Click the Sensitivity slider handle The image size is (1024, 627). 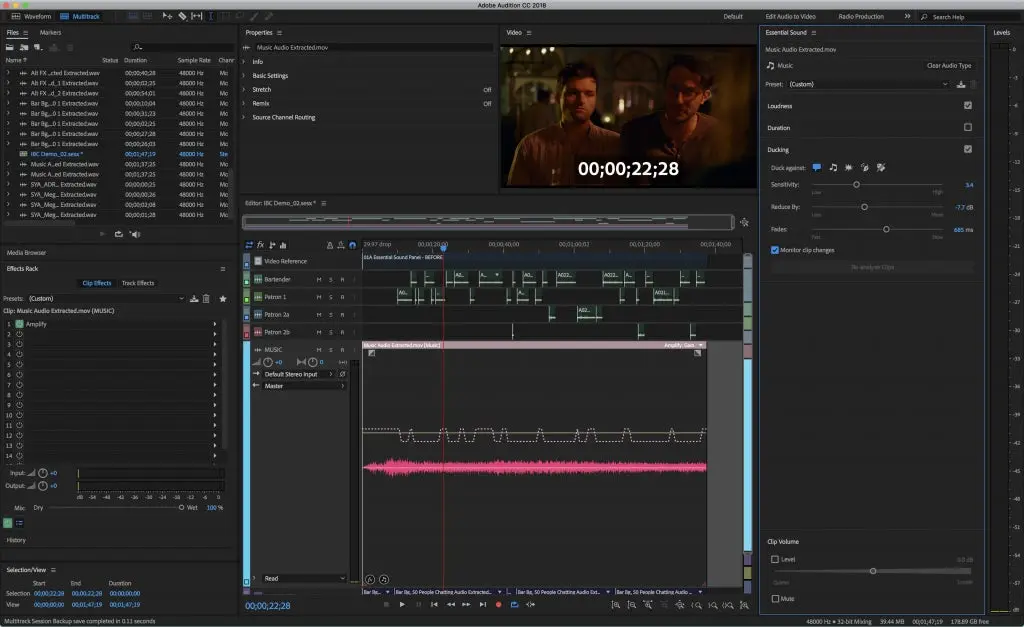[x=857, y=185]
